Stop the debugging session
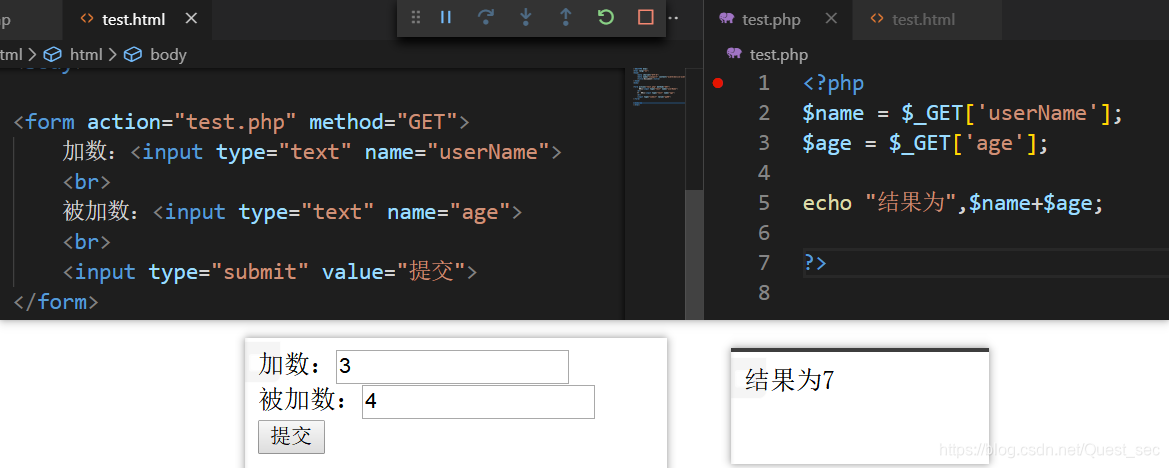 tap(646, 17)
